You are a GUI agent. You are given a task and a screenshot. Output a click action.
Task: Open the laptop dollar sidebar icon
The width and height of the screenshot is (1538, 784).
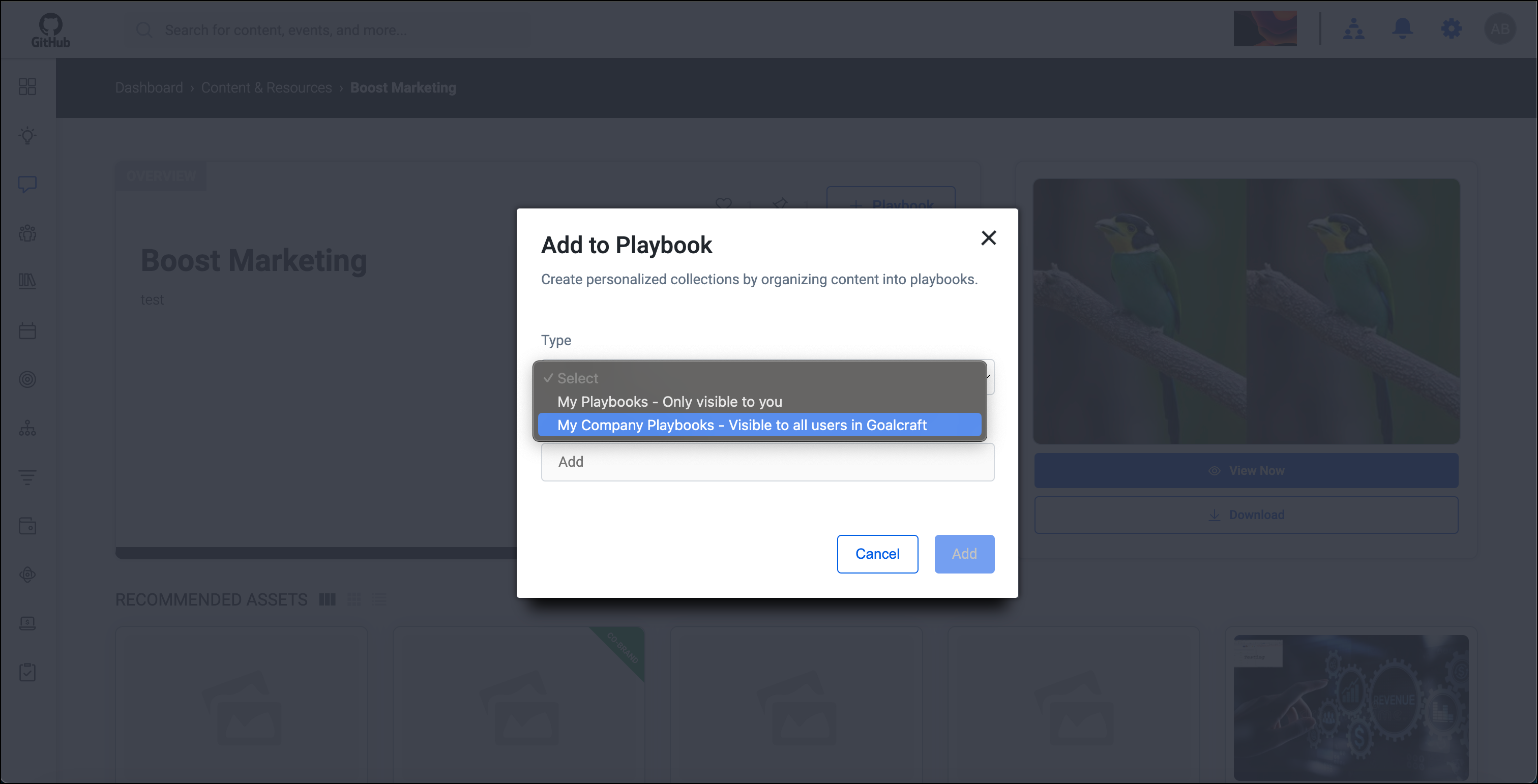pyautogui.click(x=27, y=623)
